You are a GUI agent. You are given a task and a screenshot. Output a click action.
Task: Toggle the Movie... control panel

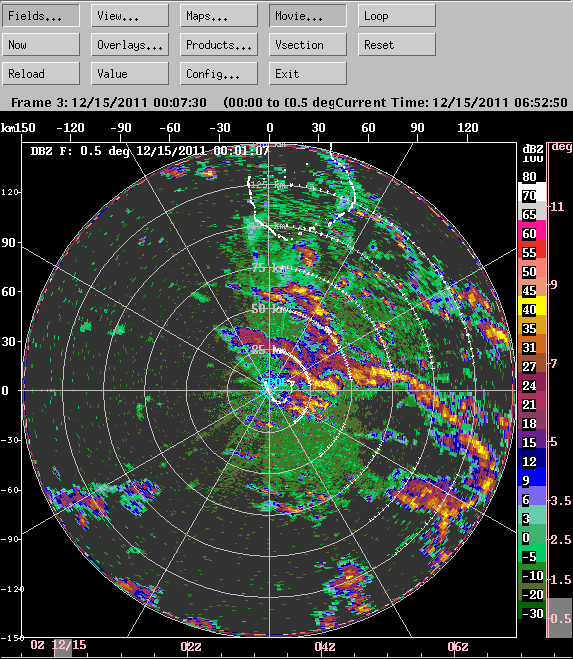(308, 16)
